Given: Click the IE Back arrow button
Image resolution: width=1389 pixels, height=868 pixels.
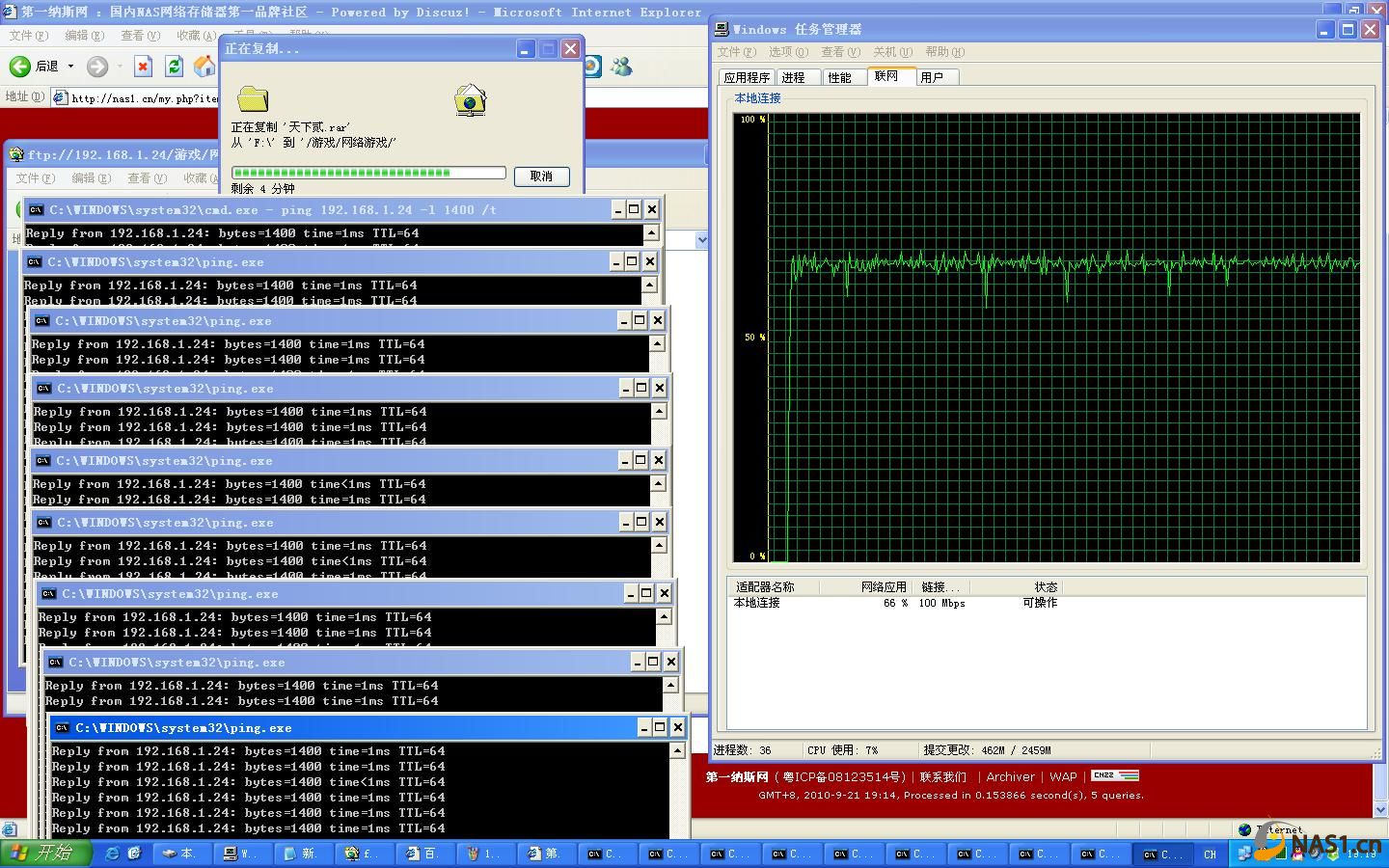Looking at the screenshot, I should tap(20, 67).
